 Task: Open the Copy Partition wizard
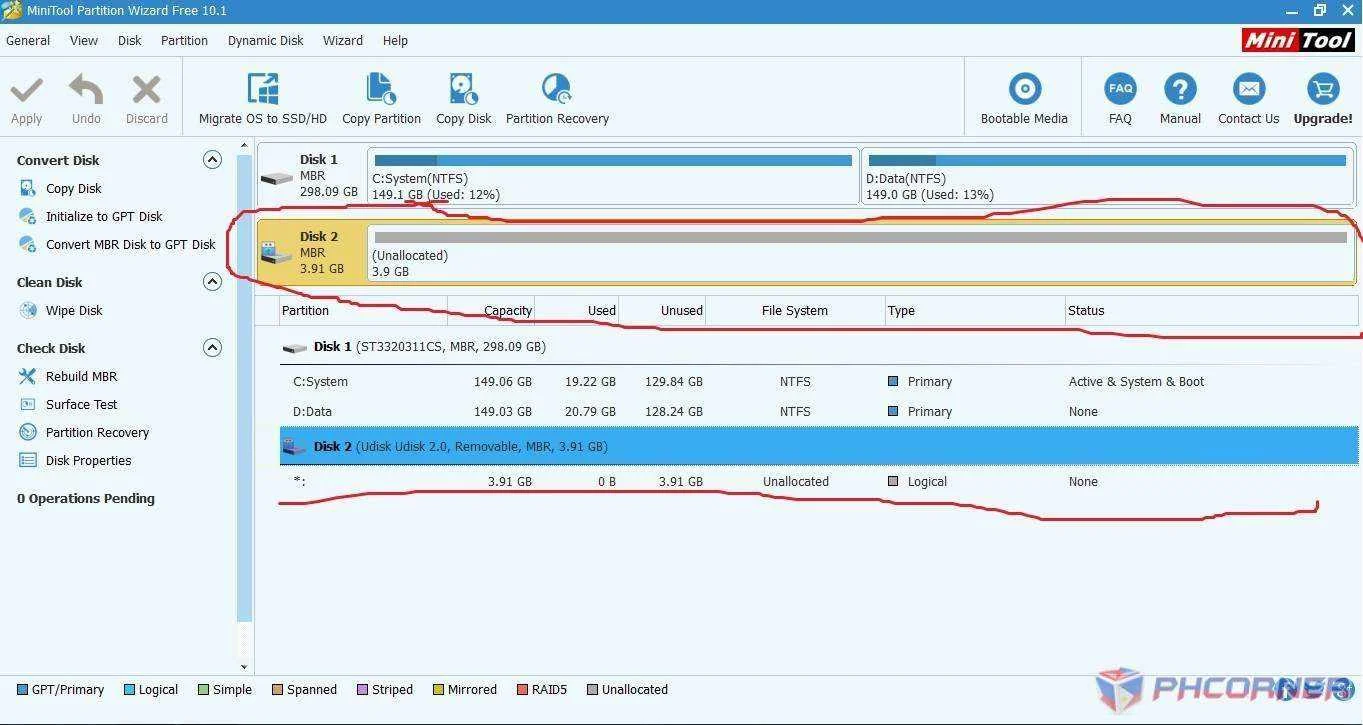coord(381,99)
